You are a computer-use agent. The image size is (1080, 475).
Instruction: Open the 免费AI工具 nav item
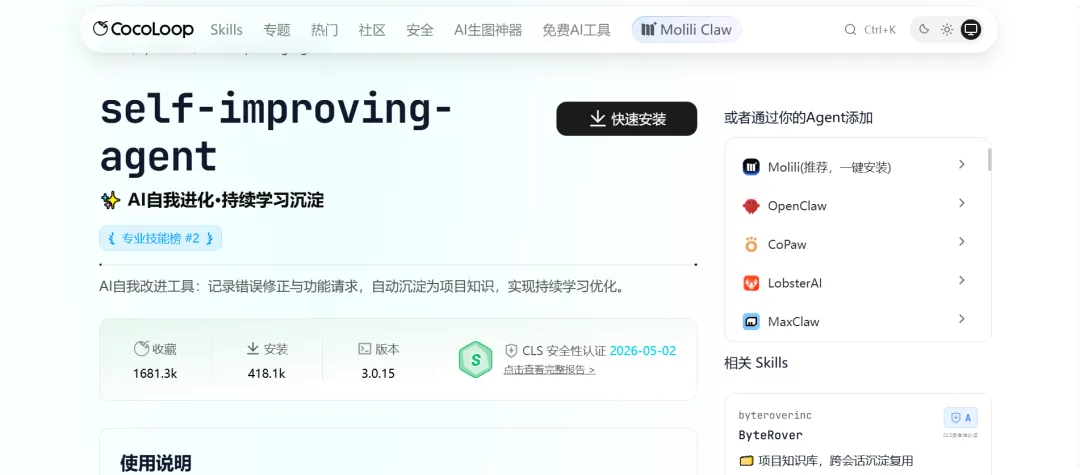click(577, 30)
